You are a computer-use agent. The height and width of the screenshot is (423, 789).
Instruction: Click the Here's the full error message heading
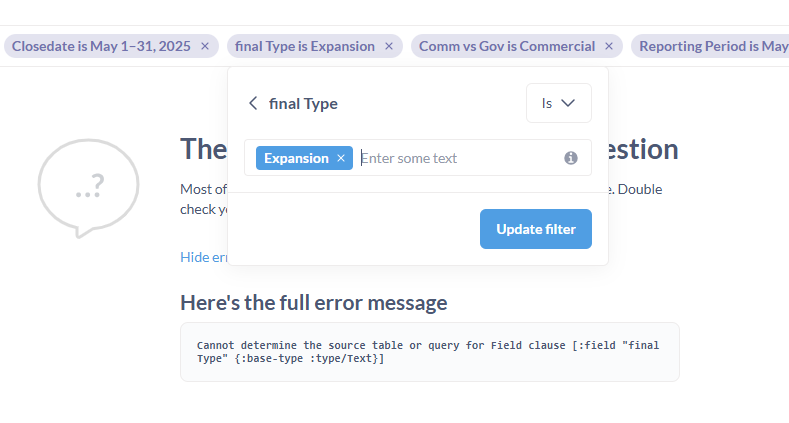[313, 303]
